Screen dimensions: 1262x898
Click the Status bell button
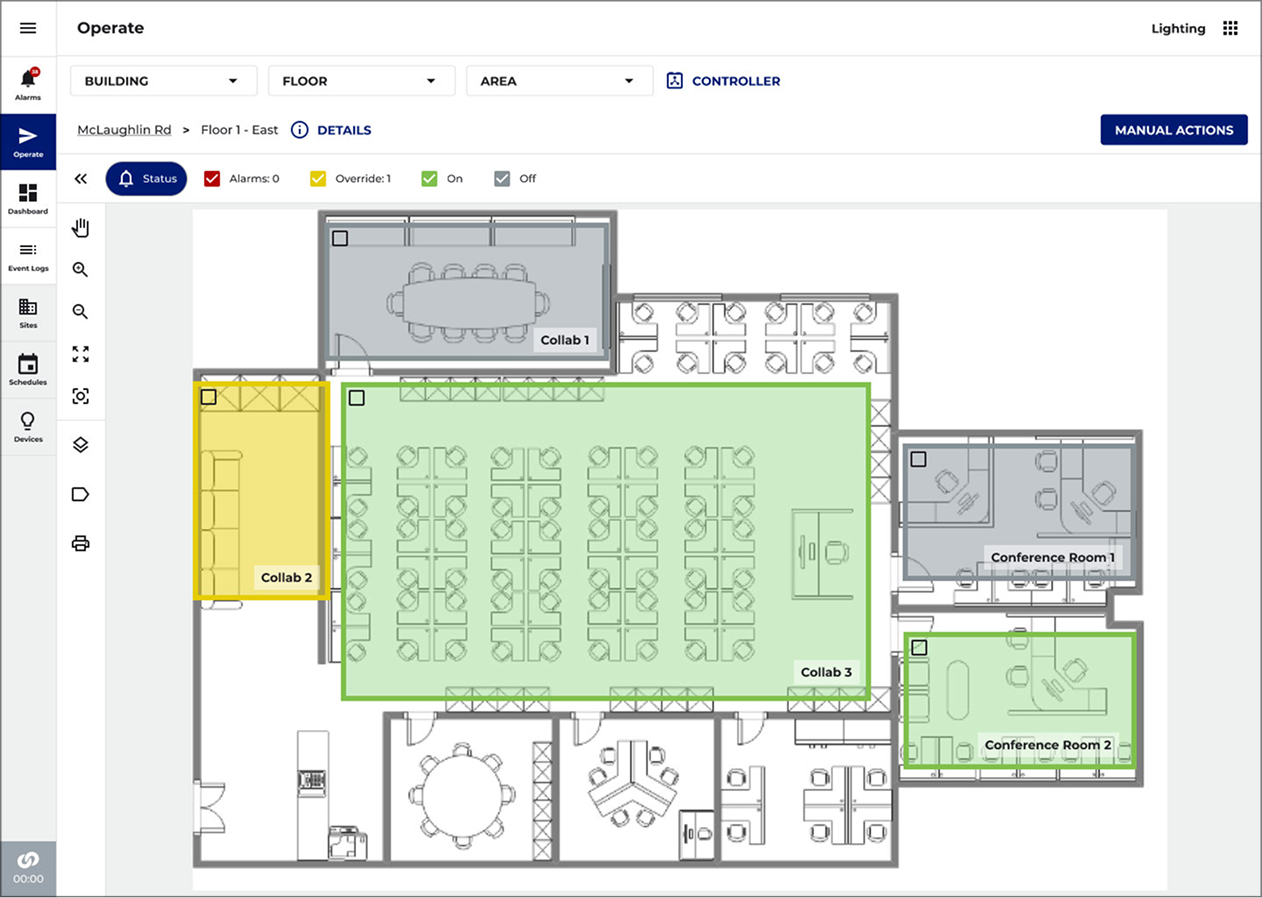(146, 179)
